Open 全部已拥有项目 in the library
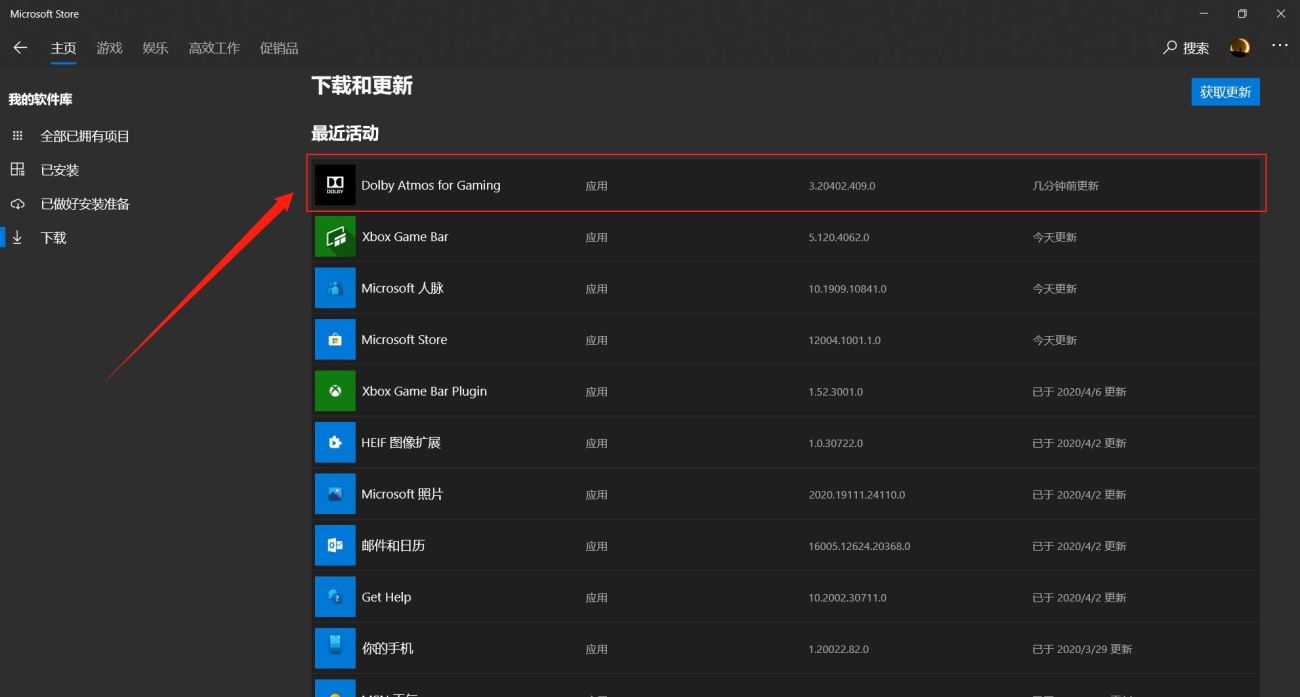 (x=85, y=136)
